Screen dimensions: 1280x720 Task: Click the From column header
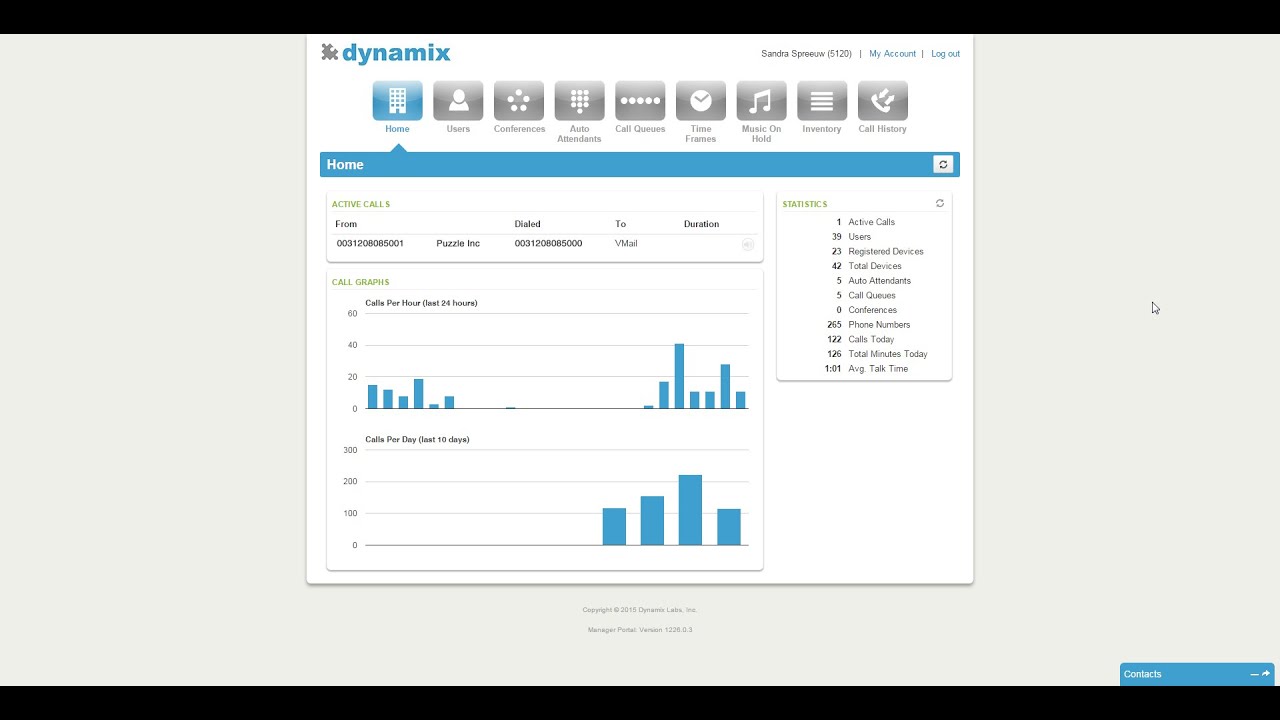346,224
